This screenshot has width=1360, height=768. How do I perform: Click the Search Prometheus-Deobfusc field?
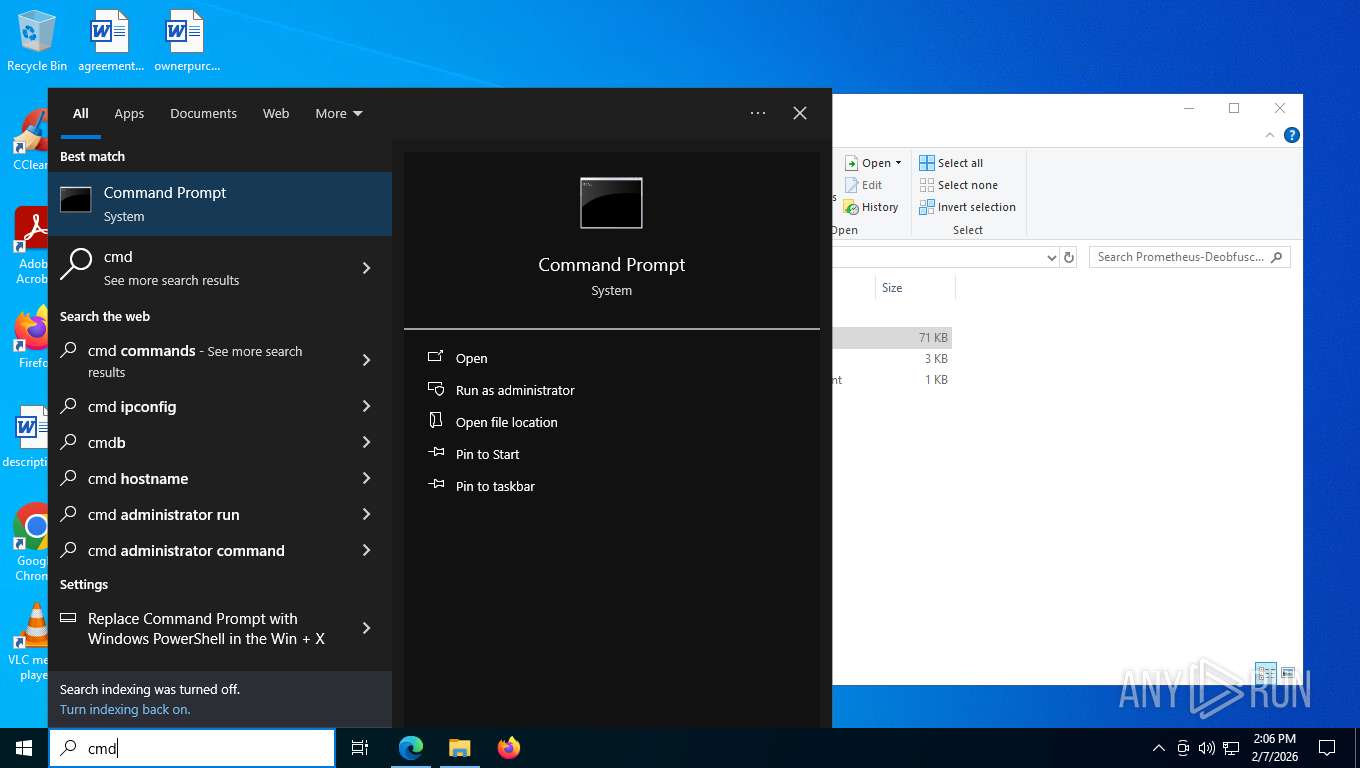point(1189,257)
